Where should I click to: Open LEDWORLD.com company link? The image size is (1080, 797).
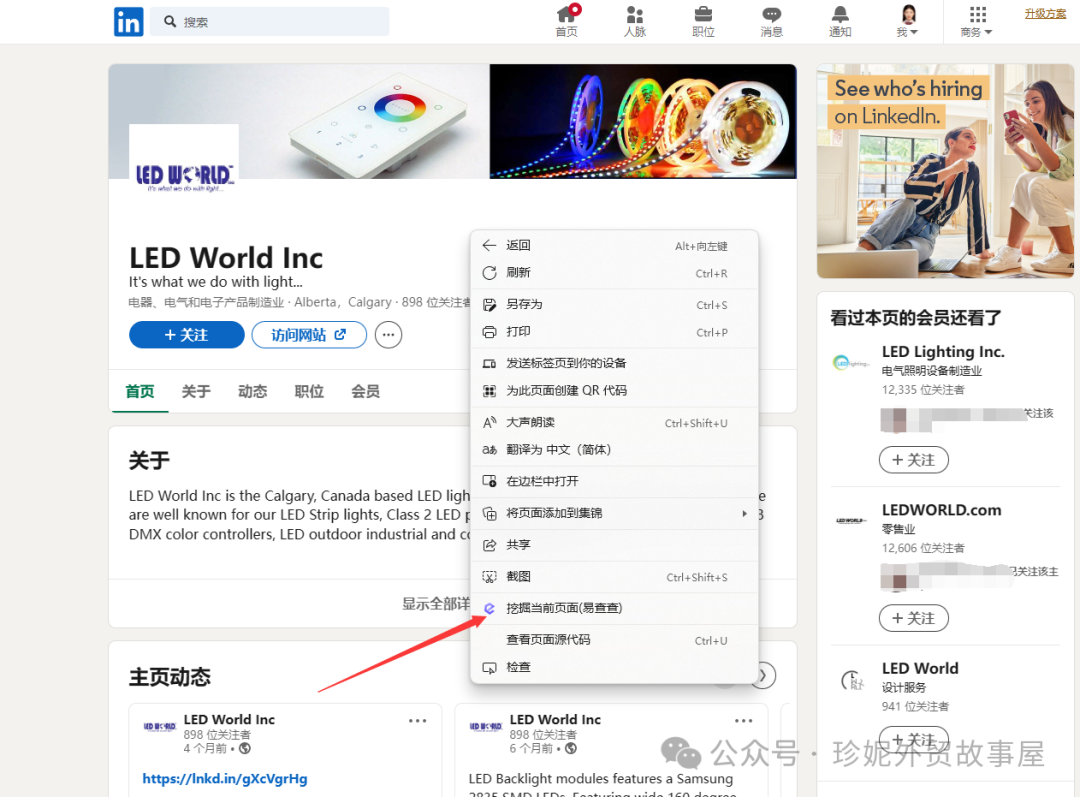pos(942,510)
